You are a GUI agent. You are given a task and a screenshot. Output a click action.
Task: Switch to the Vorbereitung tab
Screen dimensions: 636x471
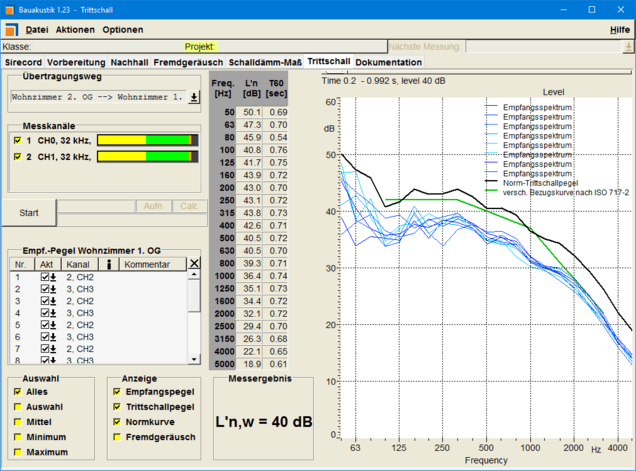tap(76, 62)
